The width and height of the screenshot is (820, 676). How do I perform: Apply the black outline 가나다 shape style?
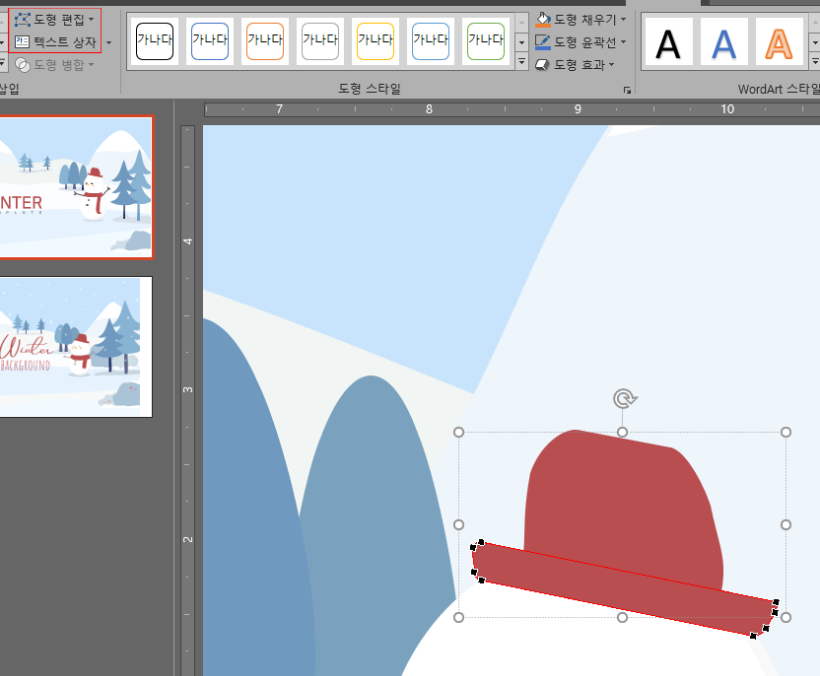(155, 41)
